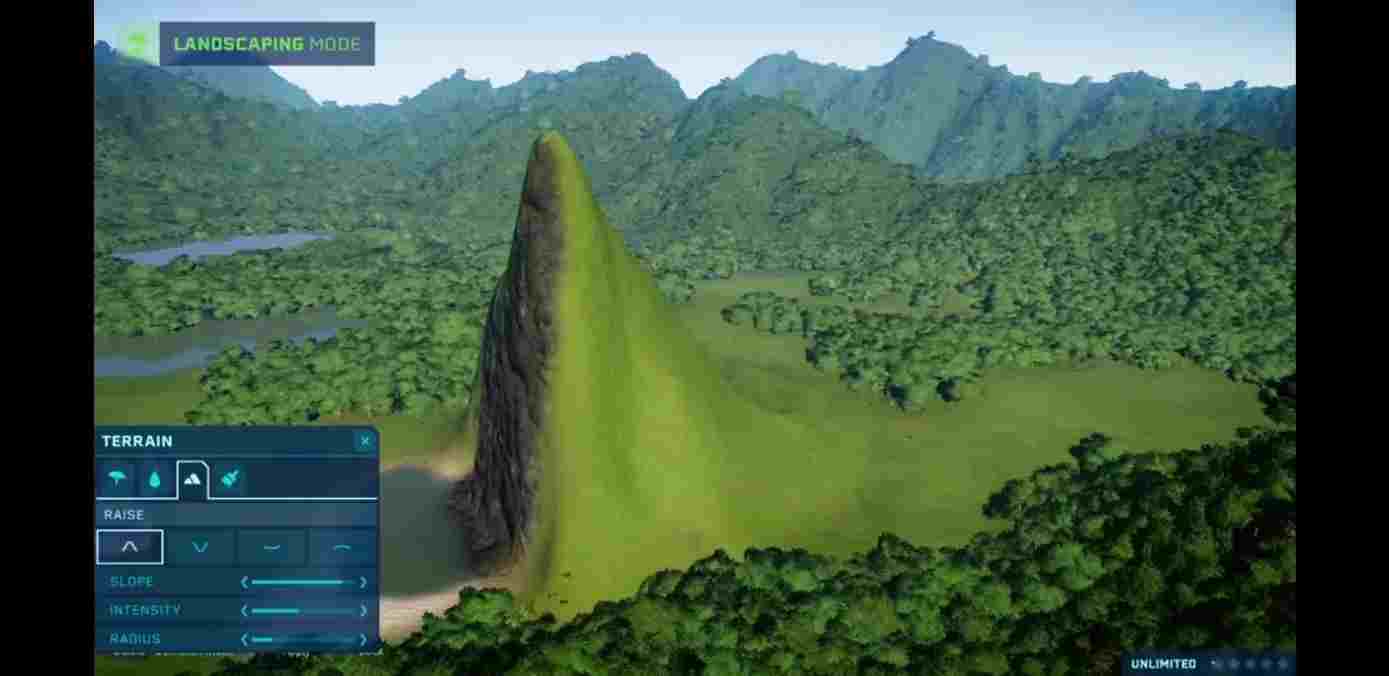
Task: Switch to the water droplet tab
Action: click(x=155, y=479)
